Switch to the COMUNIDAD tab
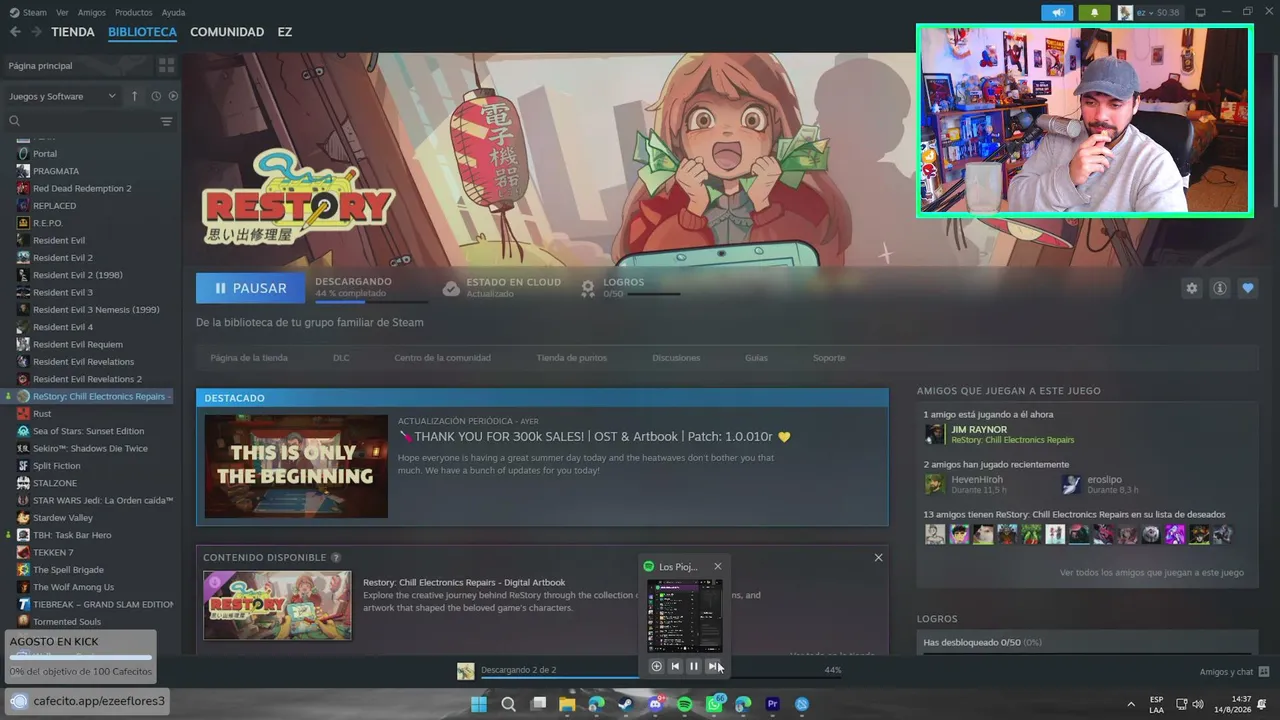The height and width of the screenshot is (720, 1280). coord(227,32)
